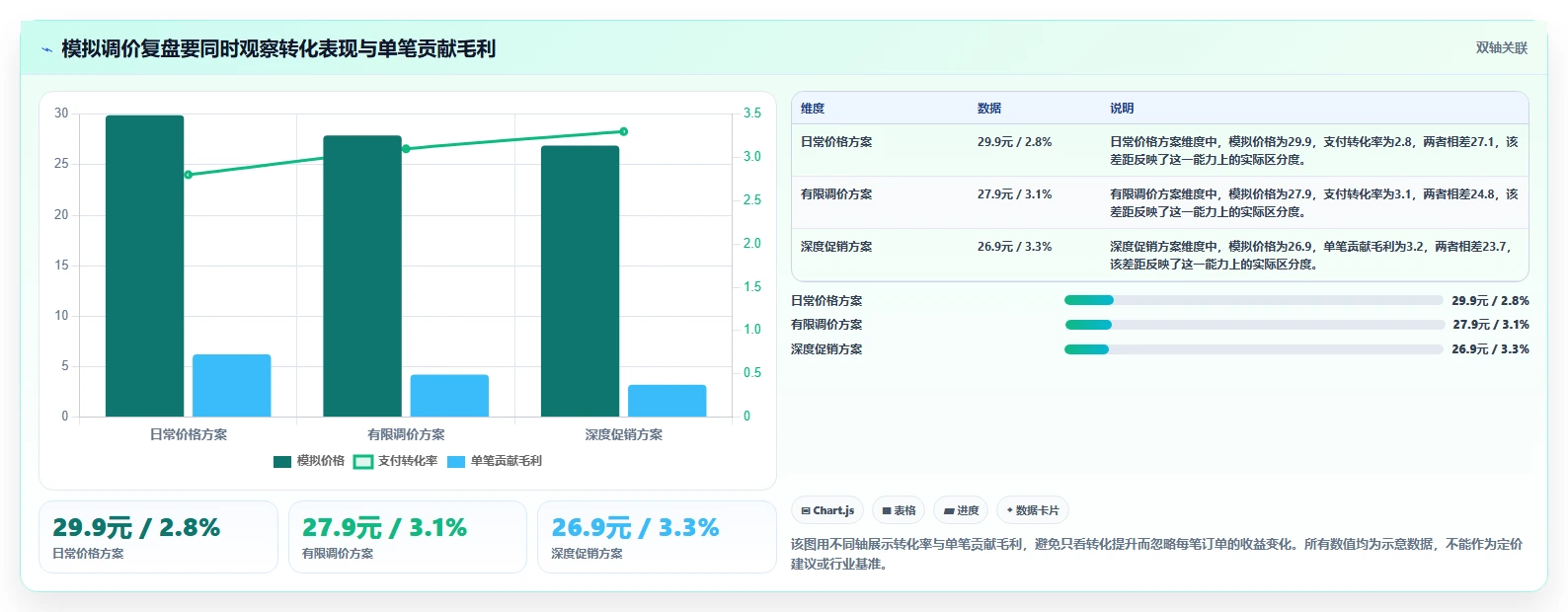The height and width of the screenshot is (612, 1568).
Task: Click 日常价格方案 label in the progress list
Action: 826,301
